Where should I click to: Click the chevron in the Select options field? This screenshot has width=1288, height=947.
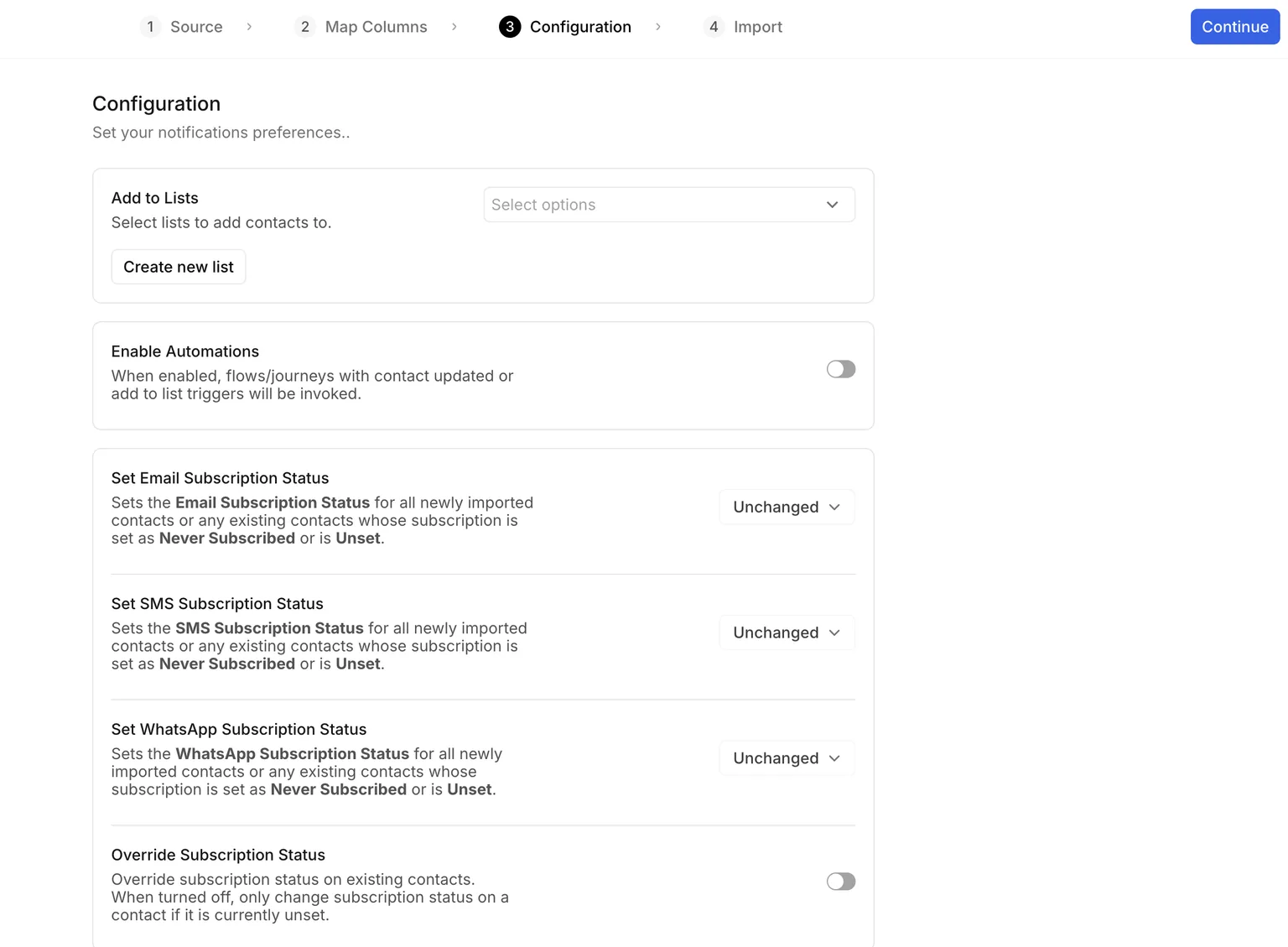tap(832, 205)
